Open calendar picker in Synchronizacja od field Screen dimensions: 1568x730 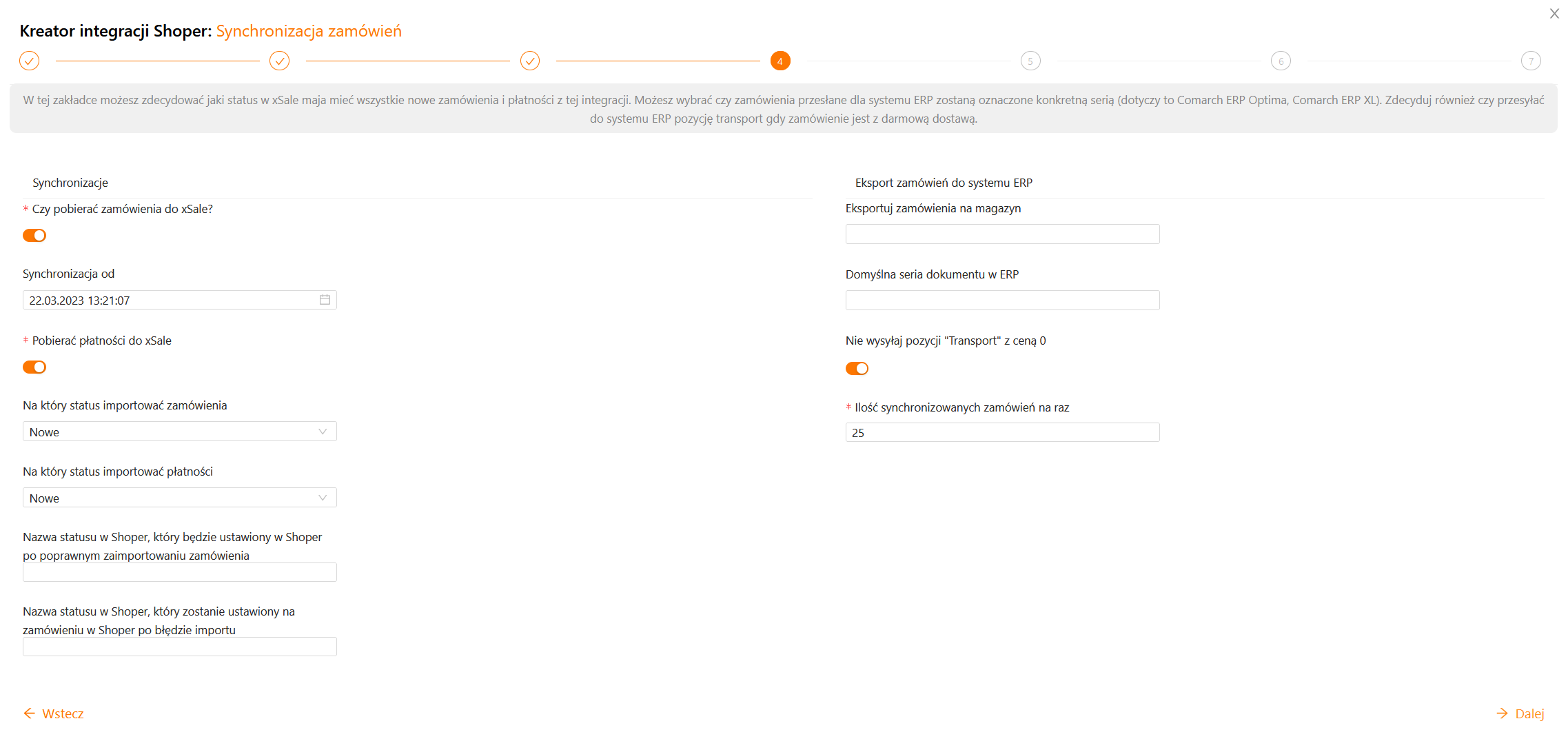pos(325,300)
